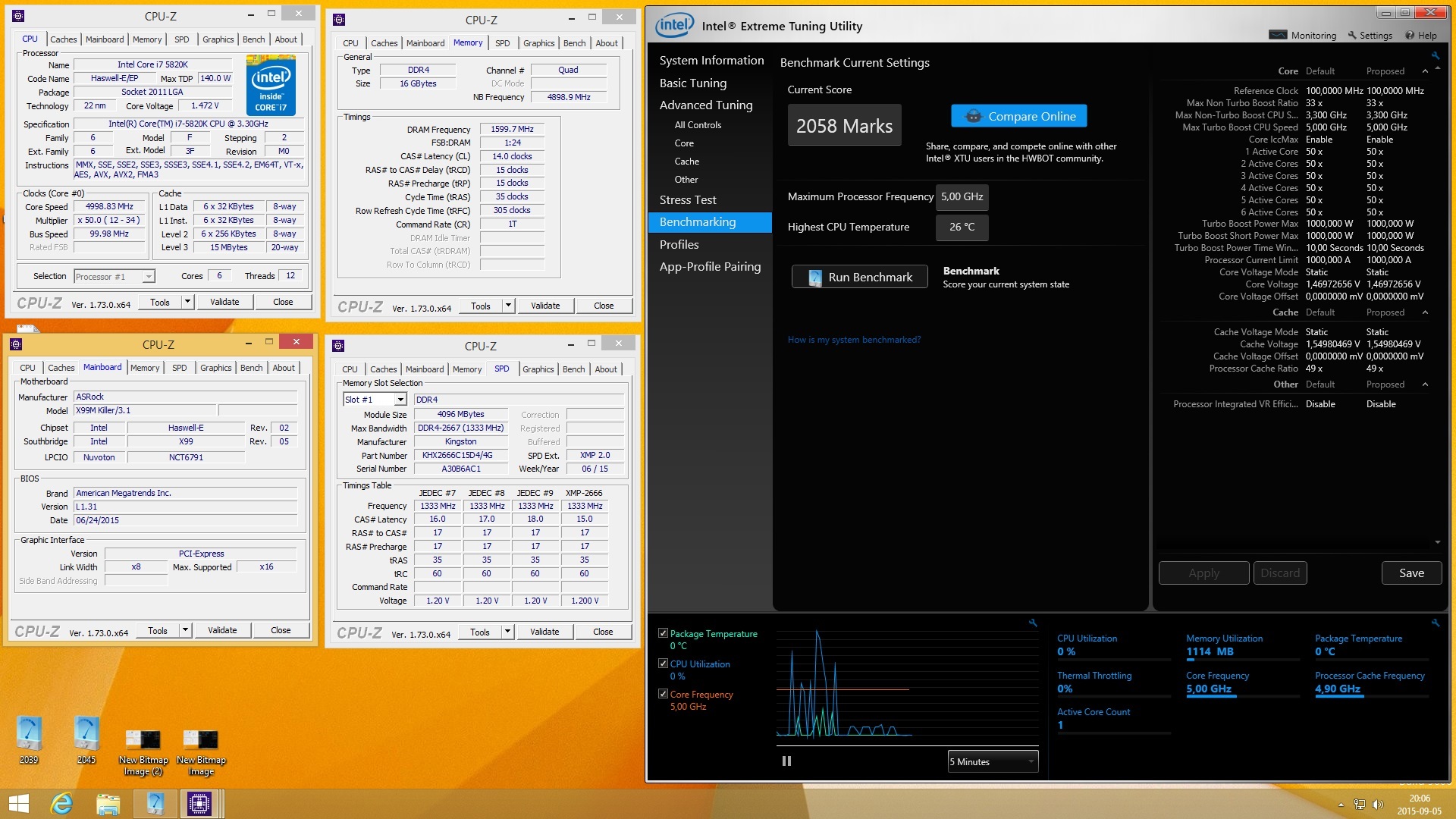
Task: Click wrench icon above the monitoring graph
Action: [1033, 623]
